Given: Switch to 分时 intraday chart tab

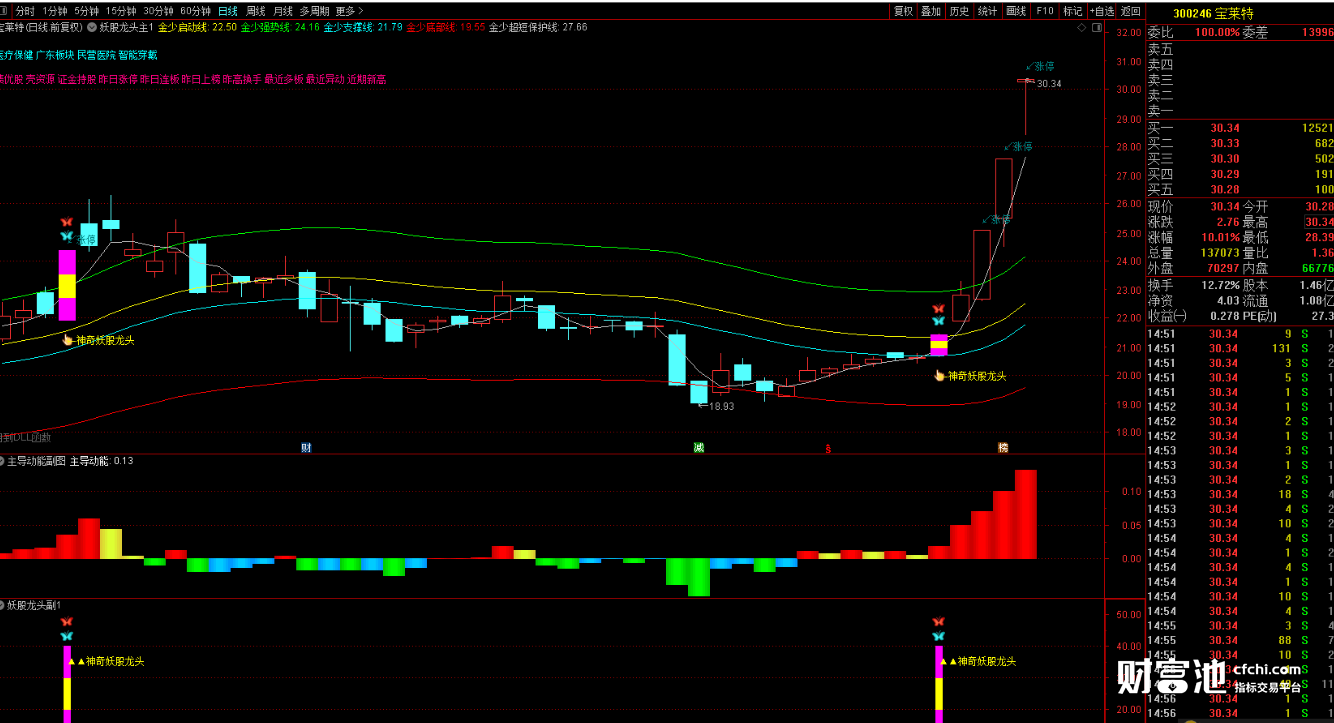Looking at the screenshot, I should coord(26,11).
